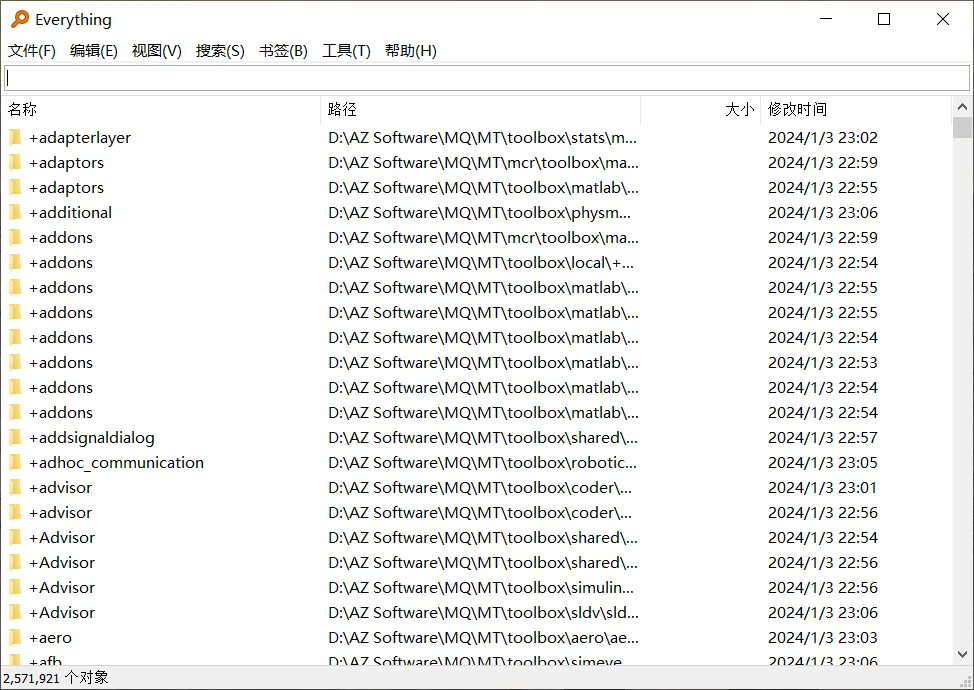Click the folder icon beside +aero

coord(16,637)
